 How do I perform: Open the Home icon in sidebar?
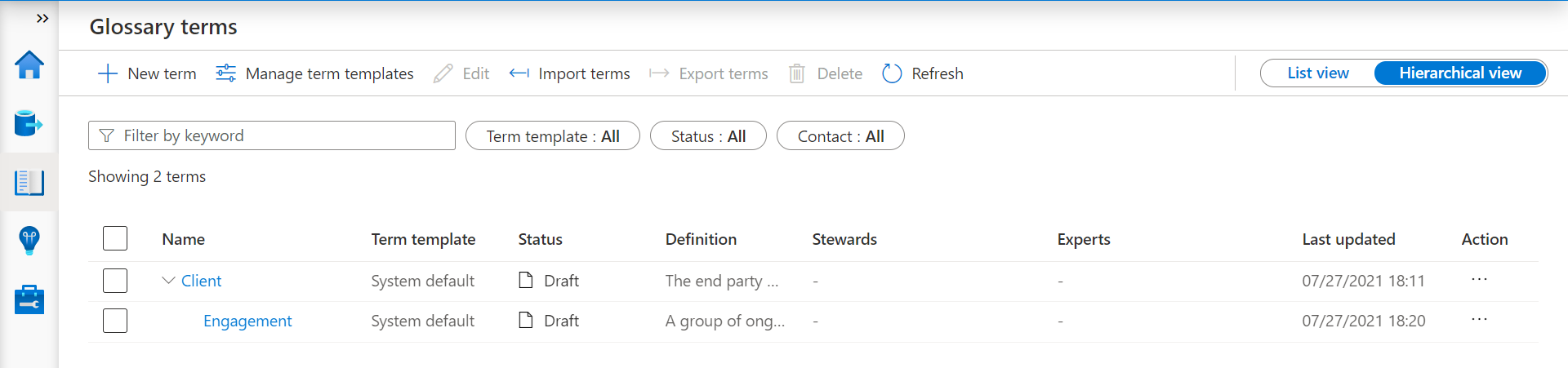pos(29,65)
